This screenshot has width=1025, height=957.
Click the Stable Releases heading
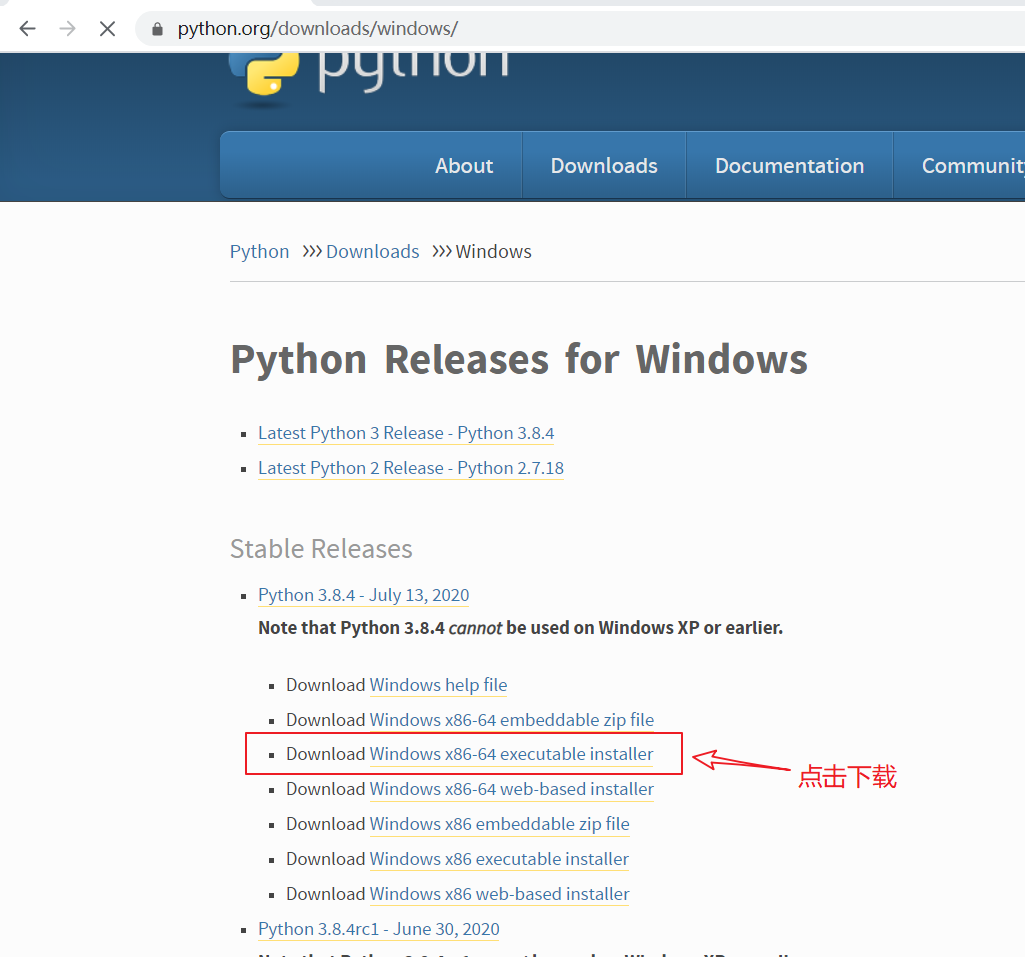coord(321,549)
